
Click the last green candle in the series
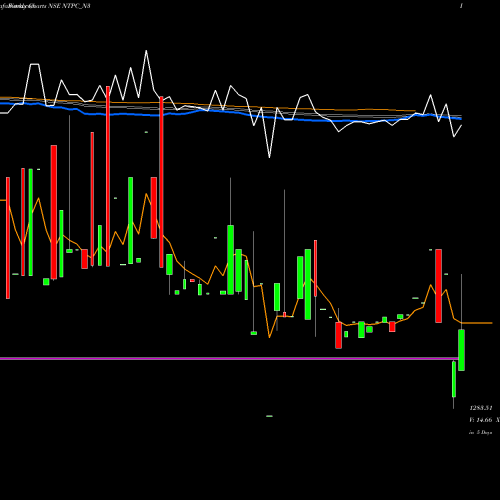(x=461, y=350)
